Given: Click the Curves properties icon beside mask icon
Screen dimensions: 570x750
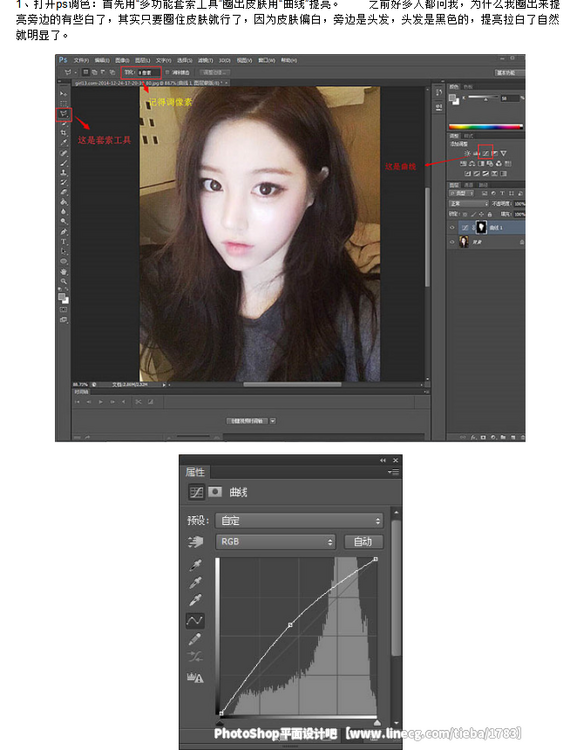Looking at the screenshot, I should coord(196,492).
